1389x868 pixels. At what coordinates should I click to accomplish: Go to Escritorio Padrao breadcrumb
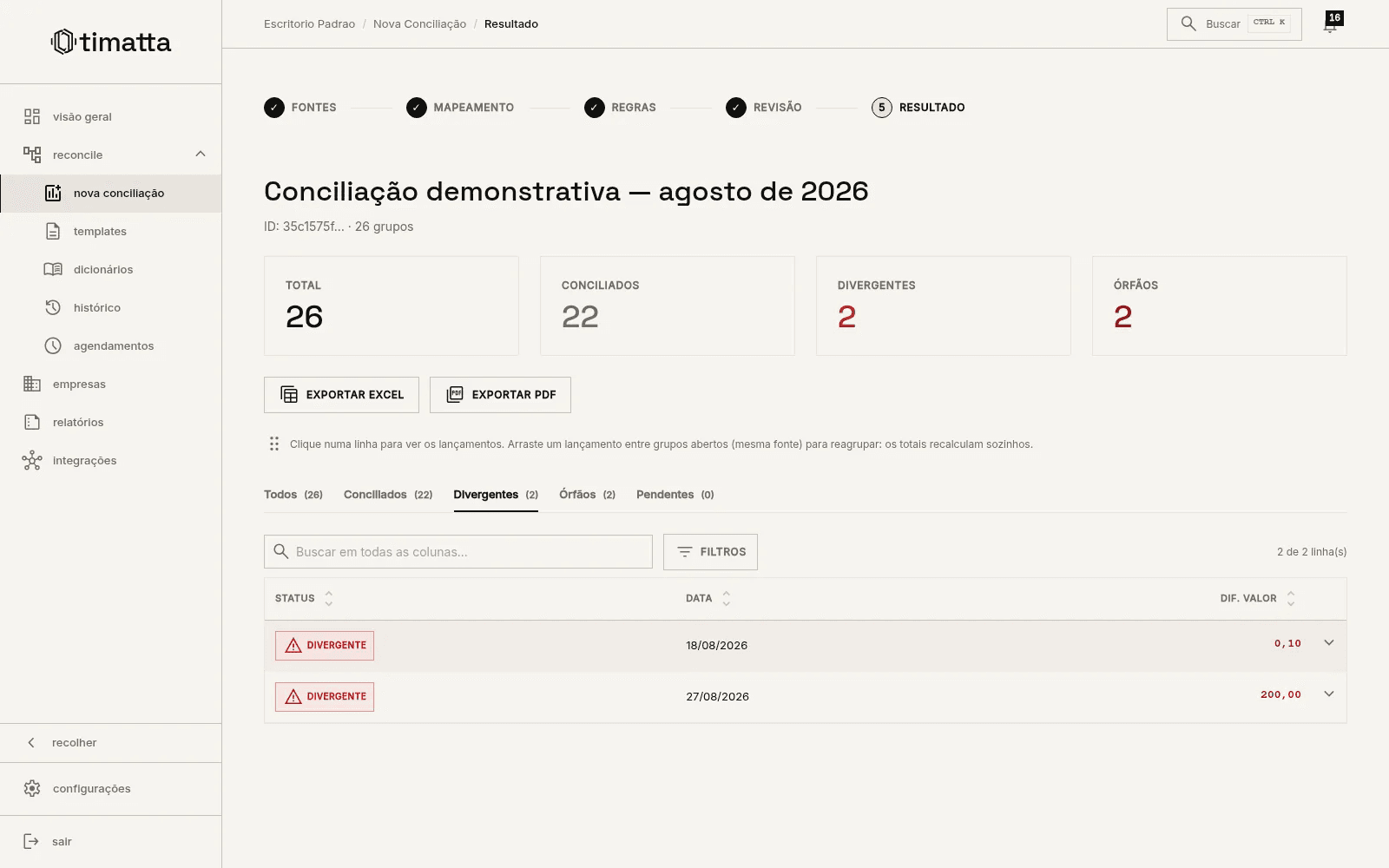[309, 24]
